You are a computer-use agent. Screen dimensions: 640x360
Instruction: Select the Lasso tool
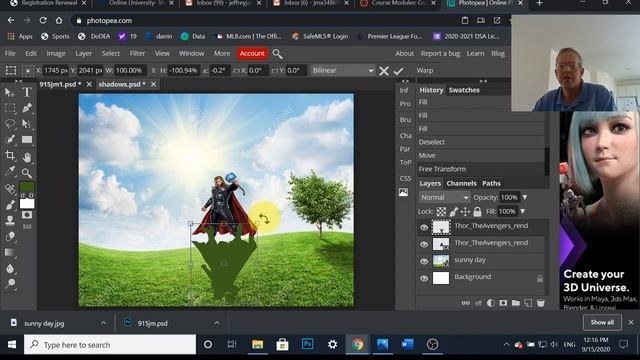click(10, 124)
